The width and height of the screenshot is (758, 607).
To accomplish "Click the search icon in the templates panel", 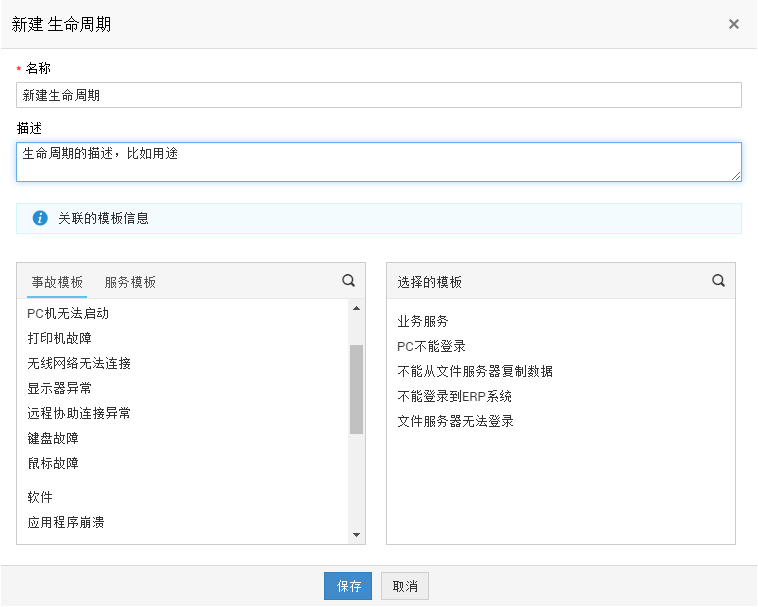I will (348, 281).
